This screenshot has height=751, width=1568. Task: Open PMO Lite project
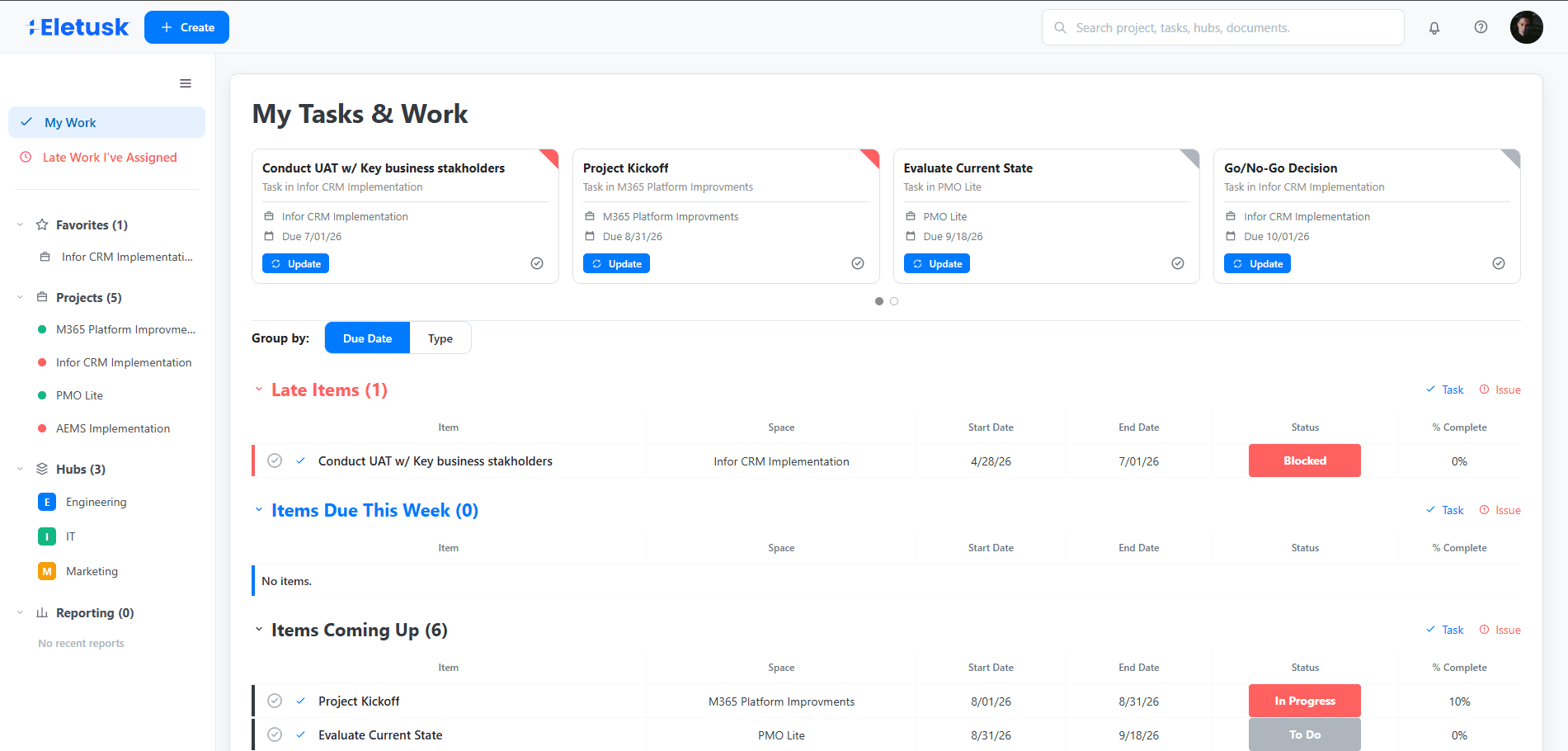[79, 395]
